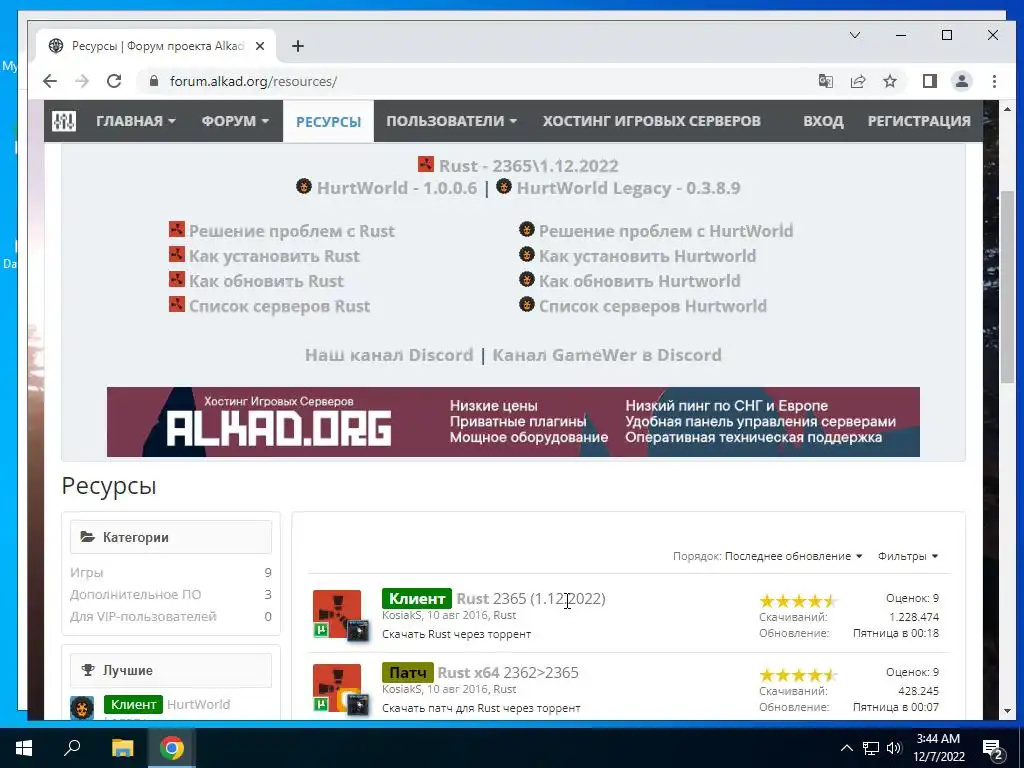Open Как установить Hurtworld link
The width and height of the screenshot is (1024, 768).
pyautogui.click(x=647, y=256)
